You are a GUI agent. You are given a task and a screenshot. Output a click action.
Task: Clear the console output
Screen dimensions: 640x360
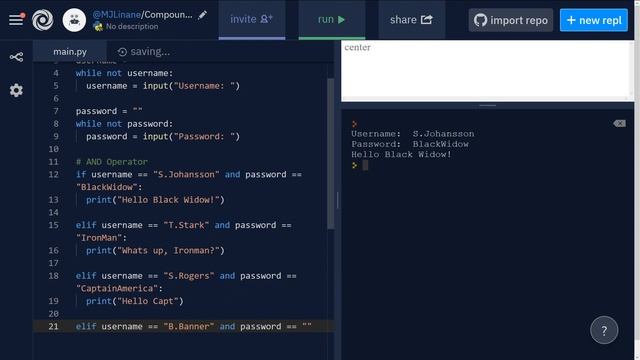(619, 123)
